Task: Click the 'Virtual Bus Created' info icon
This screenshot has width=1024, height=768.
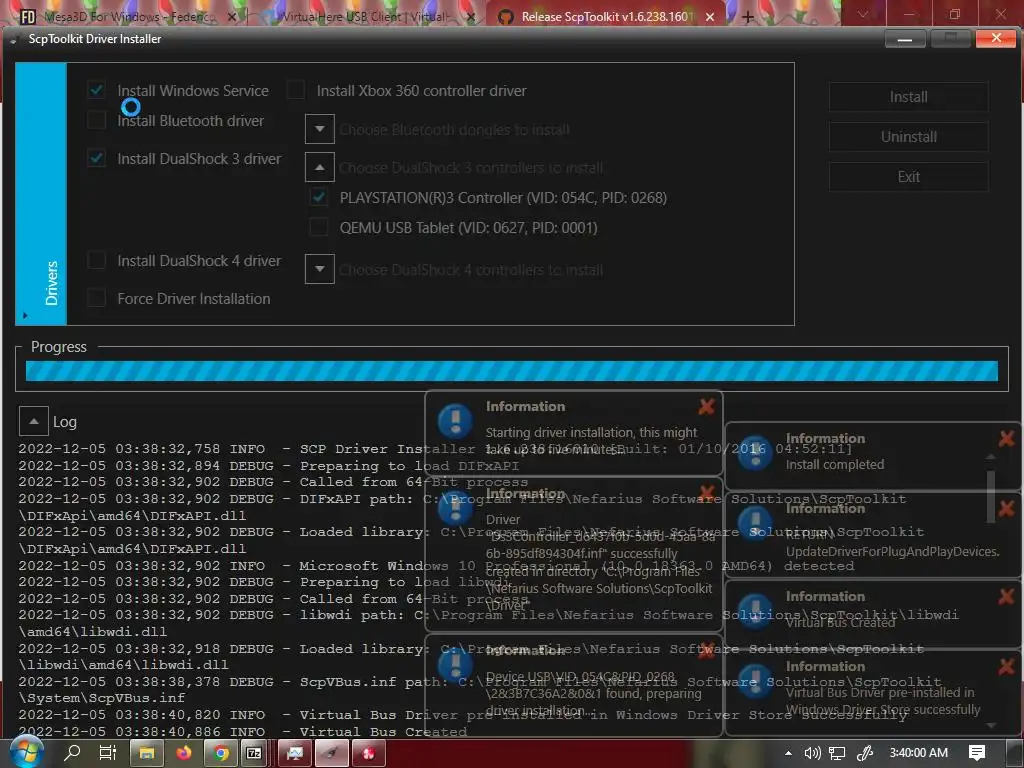Action: click(x=755, y=611)
